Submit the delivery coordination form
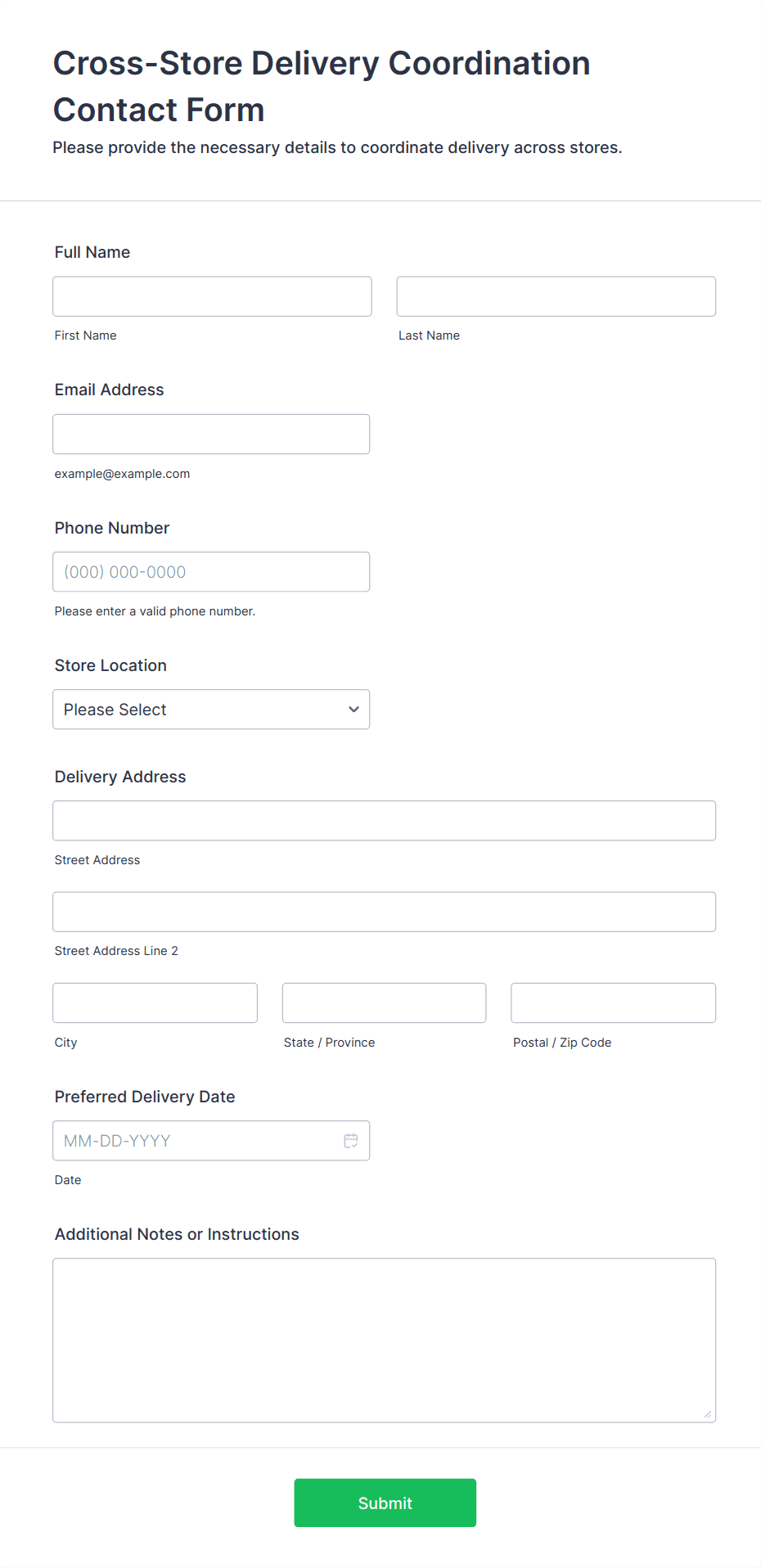Screen dimensions: 761x1568 [x=385, y=1503]
